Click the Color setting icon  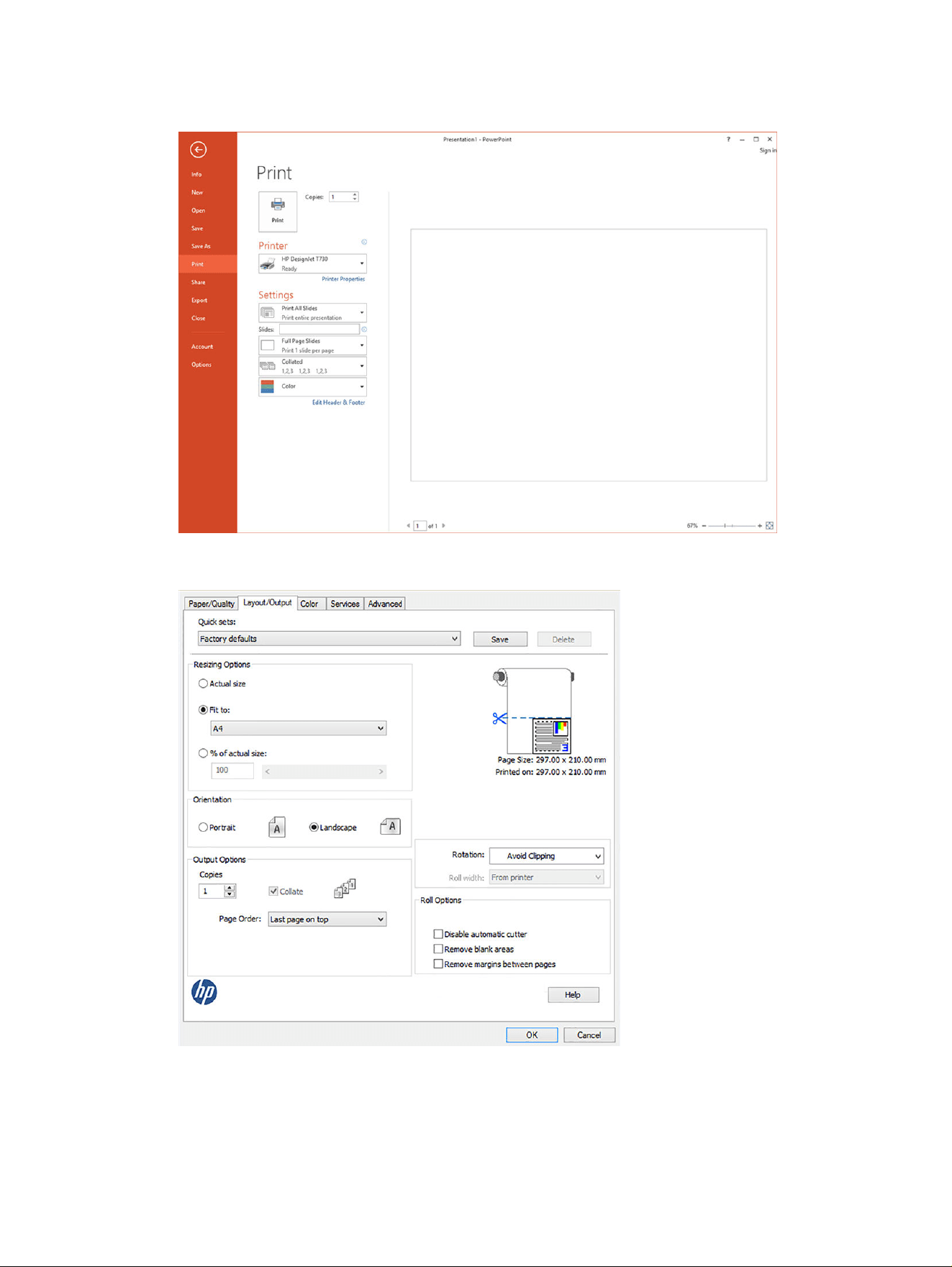(268, 387)
